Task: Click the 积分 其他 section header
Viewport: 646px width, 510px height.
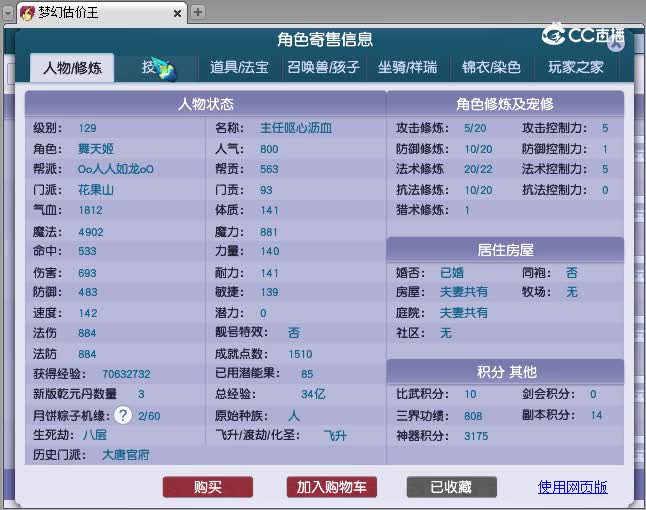Action: pos(505,372)
